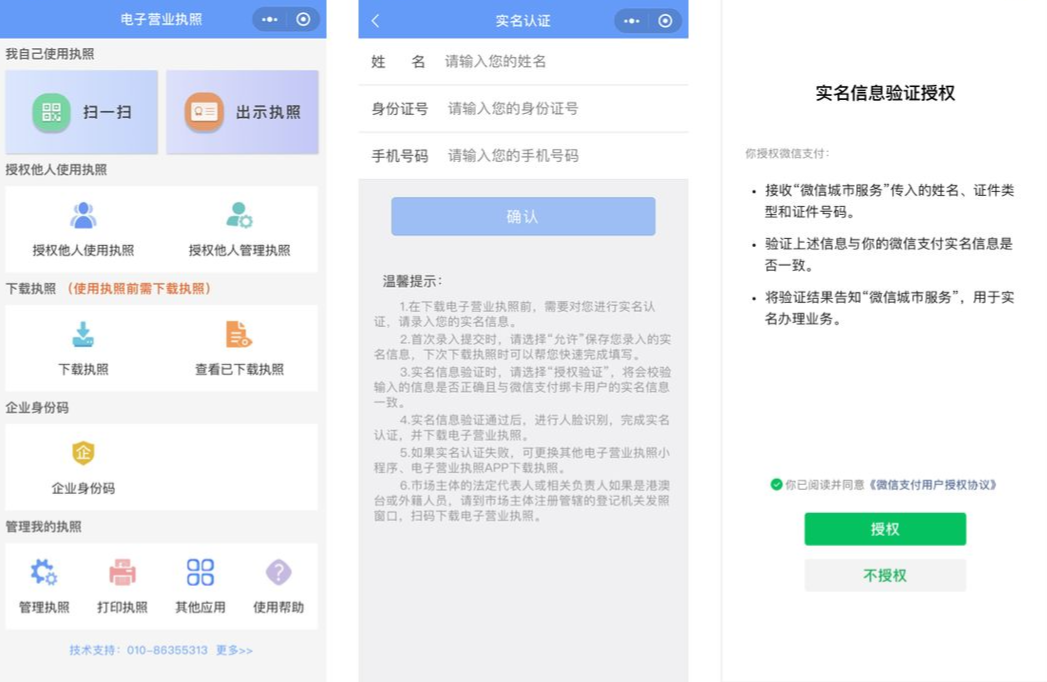Open 其他应用 grid icon
The height and width of the screenshot is (682, 1047).
click(200, 572)
